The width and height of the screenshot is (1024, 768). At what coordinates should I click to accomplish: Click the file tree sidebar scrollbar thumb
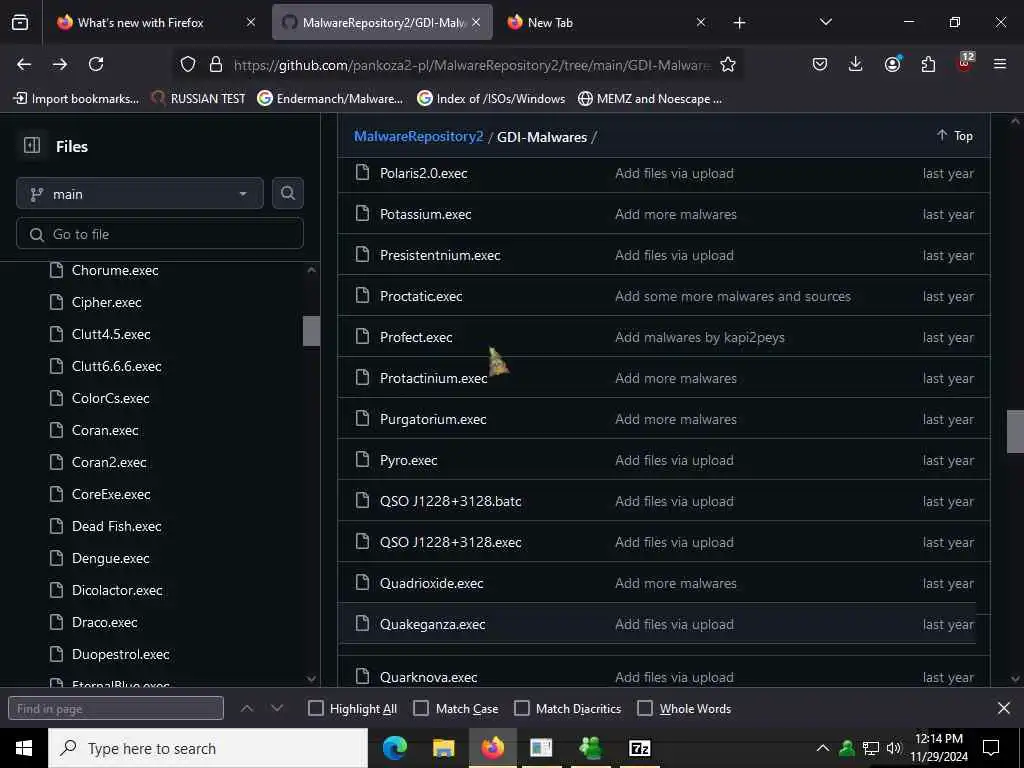312,330
